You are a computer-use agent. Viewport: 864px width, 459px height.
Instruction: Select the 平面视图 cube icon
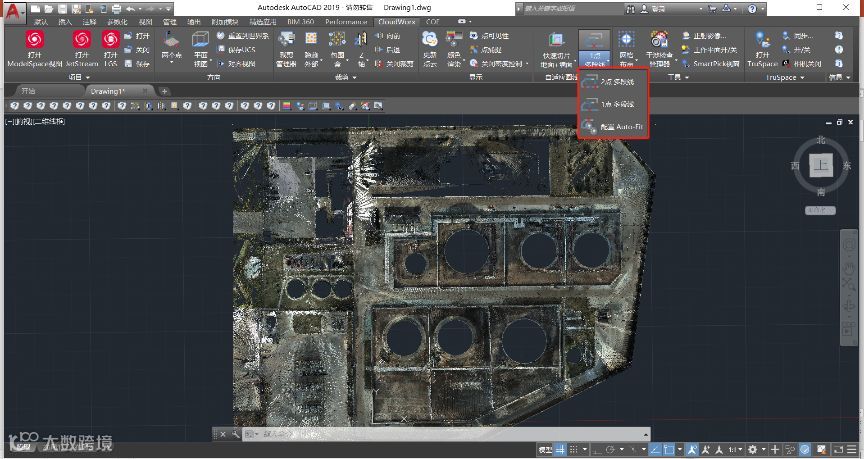point(200,42)
